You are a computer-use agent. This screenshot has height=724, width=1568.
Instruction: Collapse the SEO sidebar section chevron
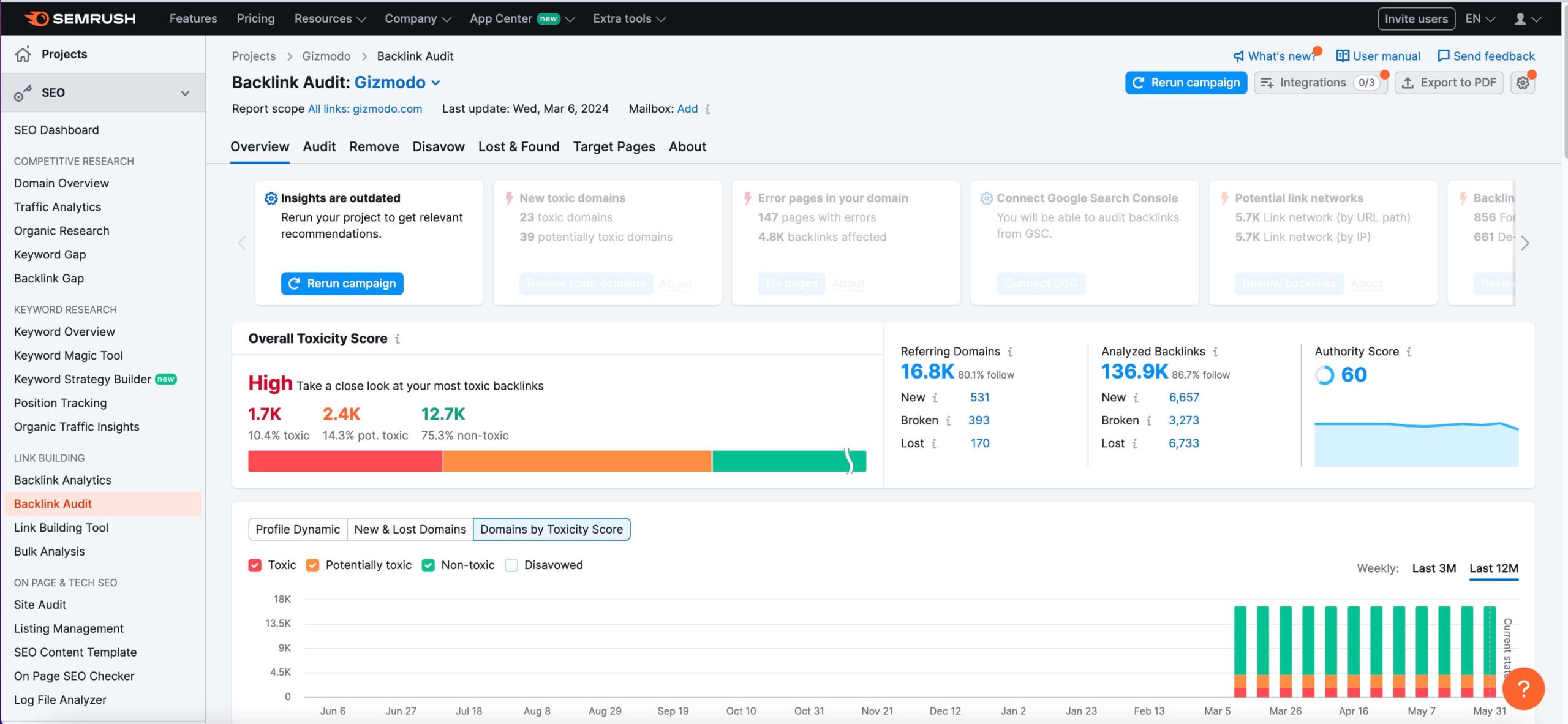(185, 93)
